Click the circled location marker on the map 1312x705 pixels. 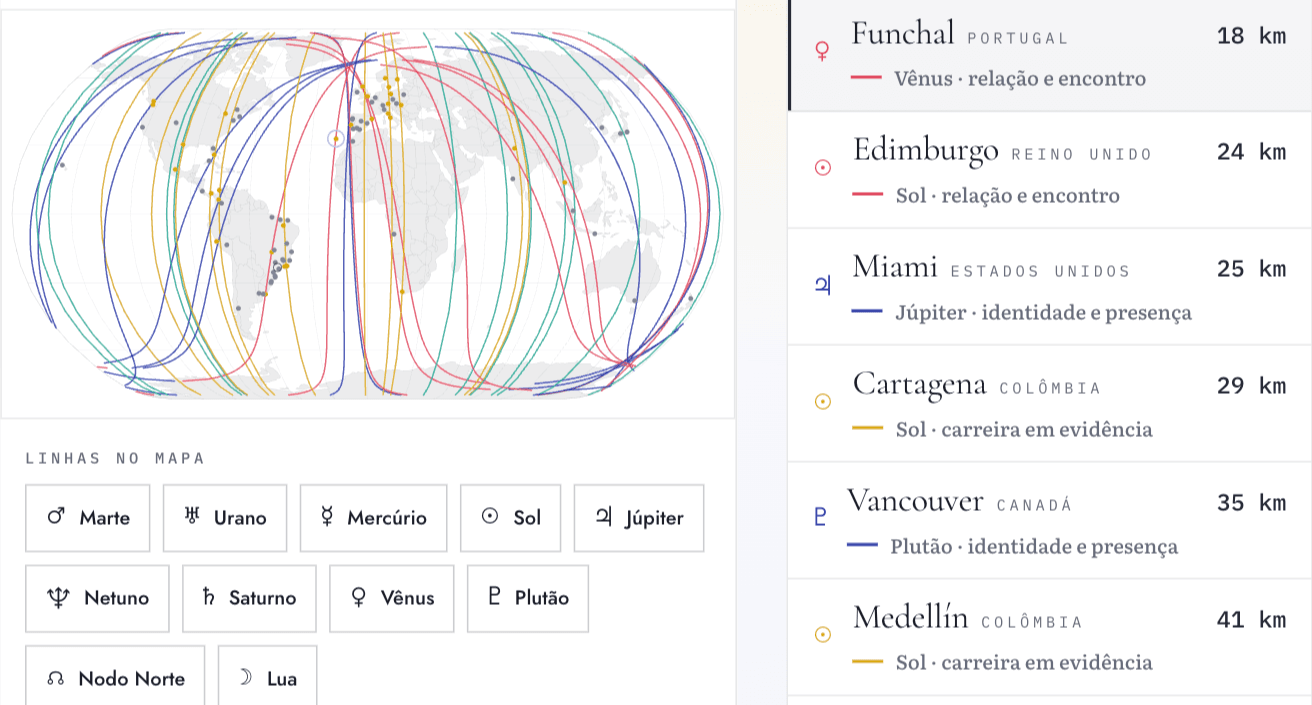coord(337,139)
